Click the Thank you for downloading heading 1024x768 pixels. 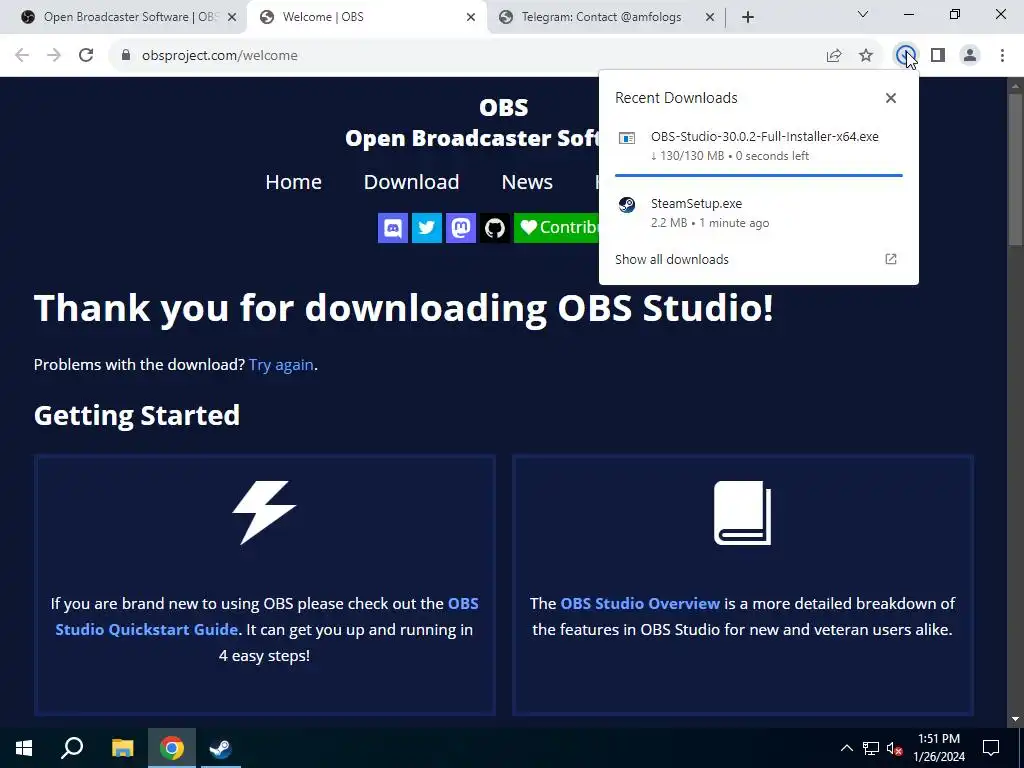(404, 307)
